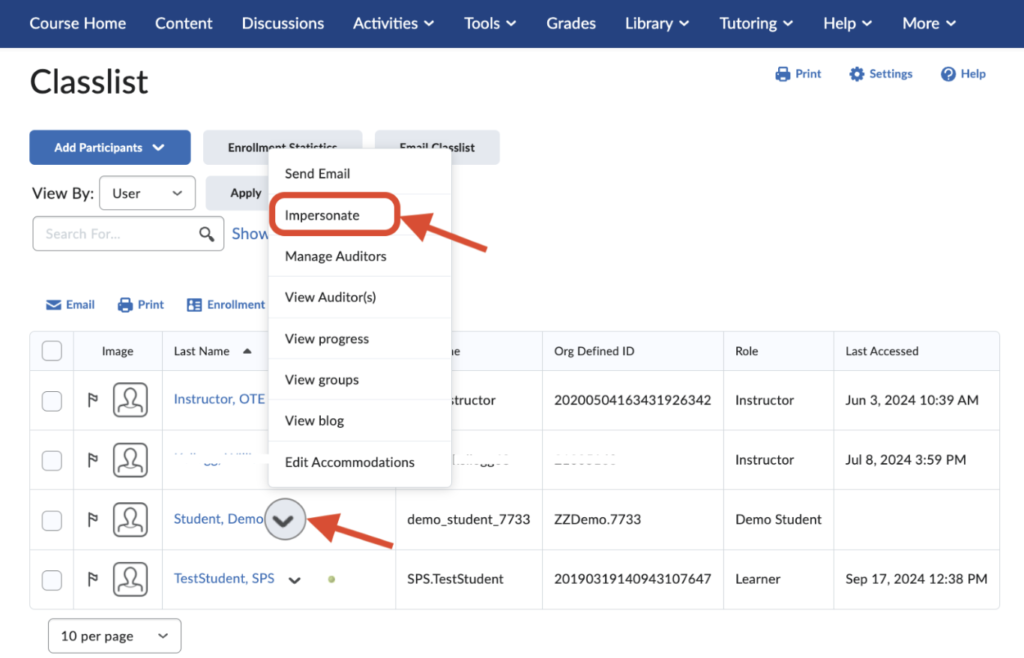Click the Show search options link
1024x658 pixels.
249,234
